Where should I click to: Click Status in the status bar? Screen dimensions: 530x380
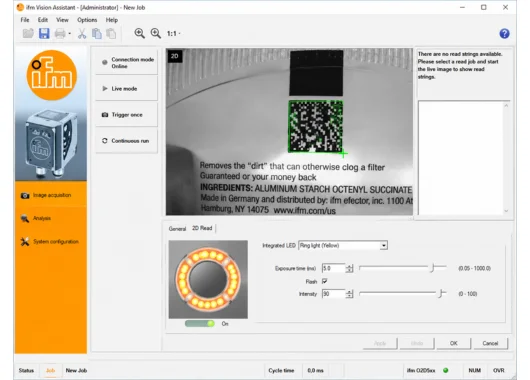26,371
